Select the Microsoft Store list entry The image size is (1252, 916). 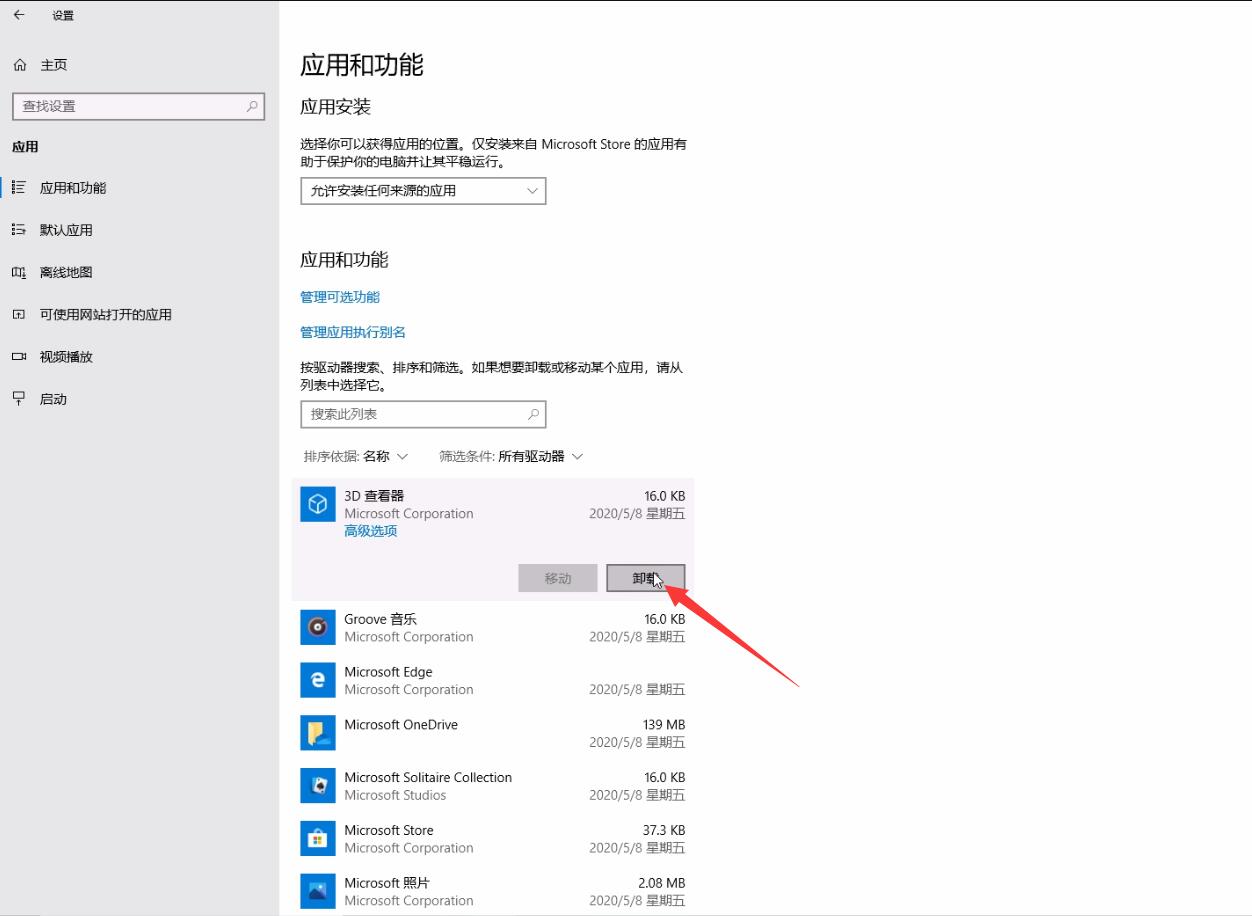click(493, 839)
